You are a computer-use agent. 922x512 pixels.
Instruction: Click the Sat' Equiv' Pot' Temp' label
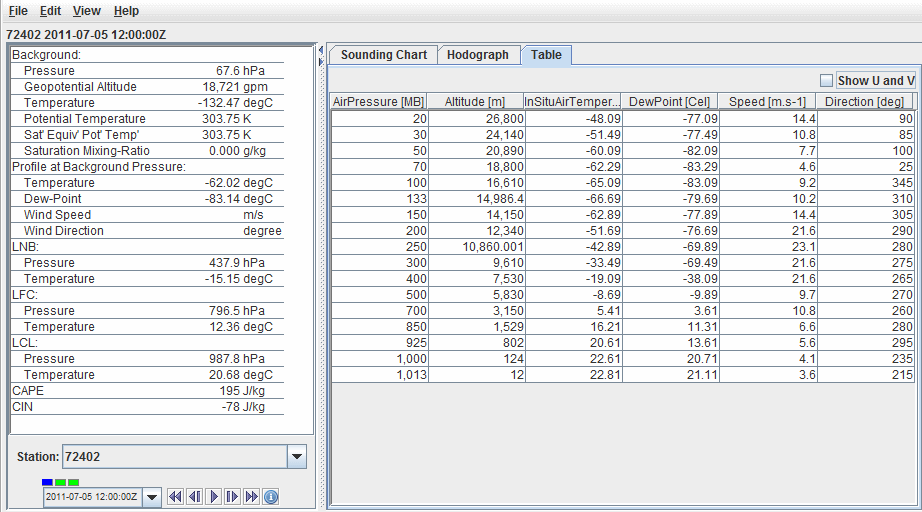tap(81, 135)
